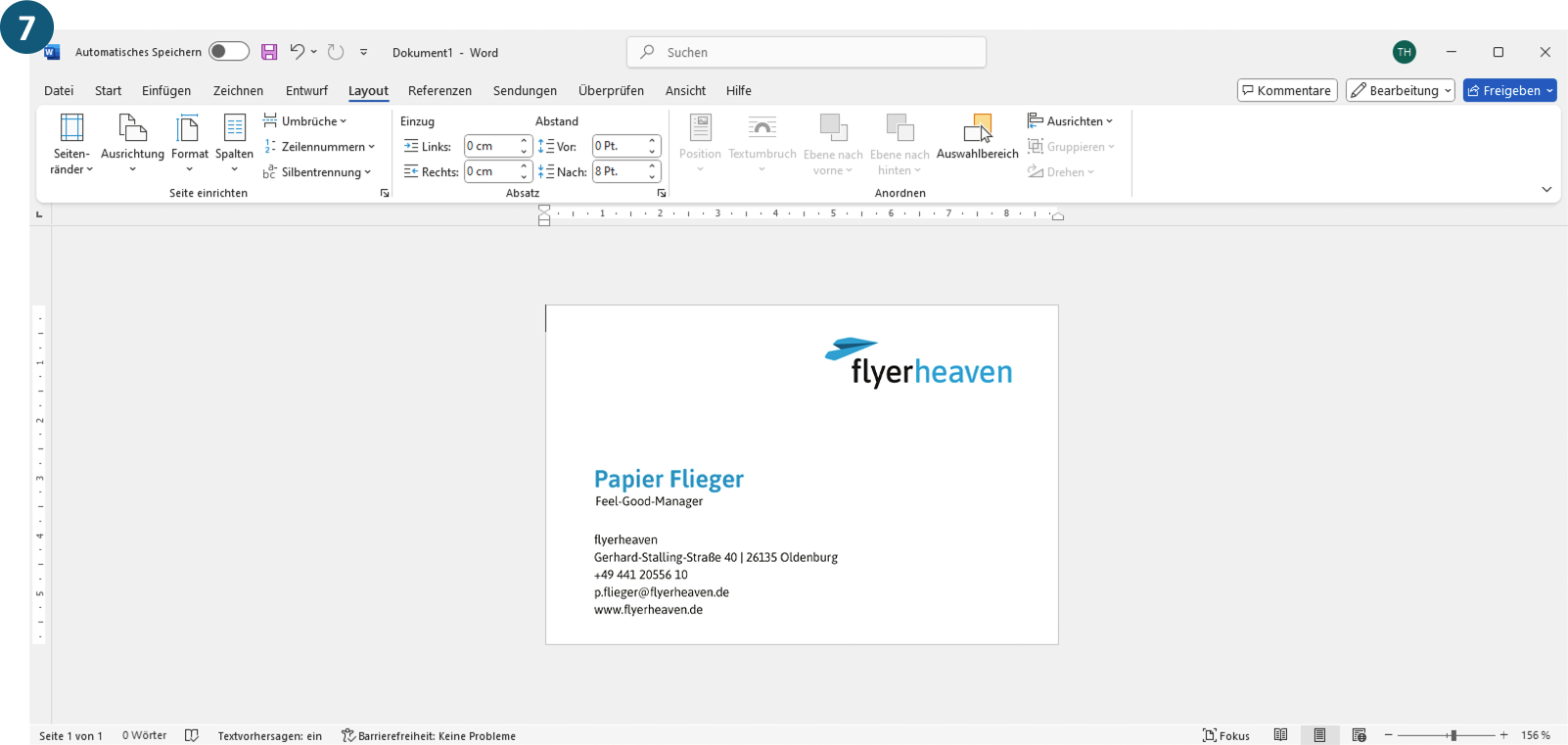Screen dimensions: 1568x745
Task: Open the Spalten columns menu
Action: [x=234, y=143]
